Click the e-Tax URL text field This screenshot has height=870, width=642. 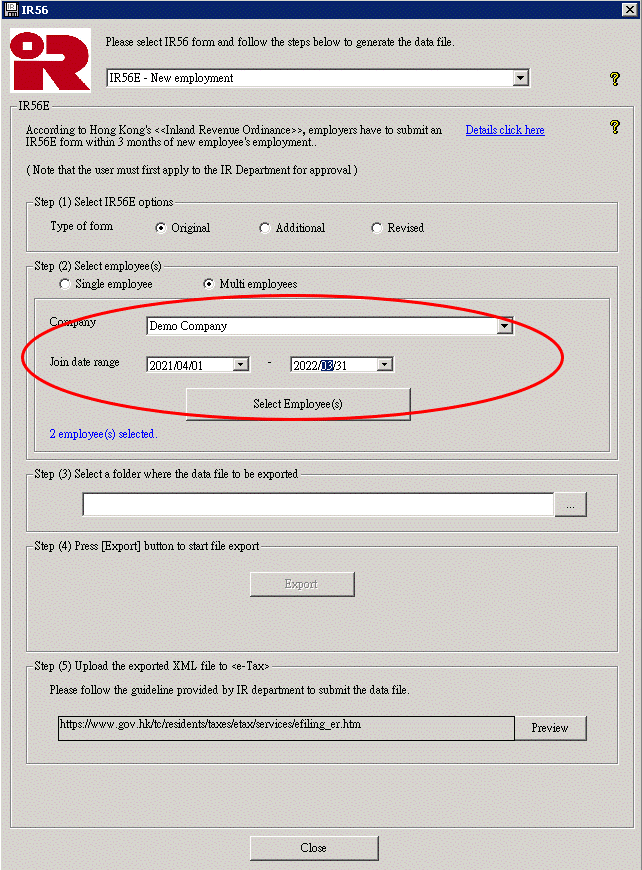click(x=285, y=727)
